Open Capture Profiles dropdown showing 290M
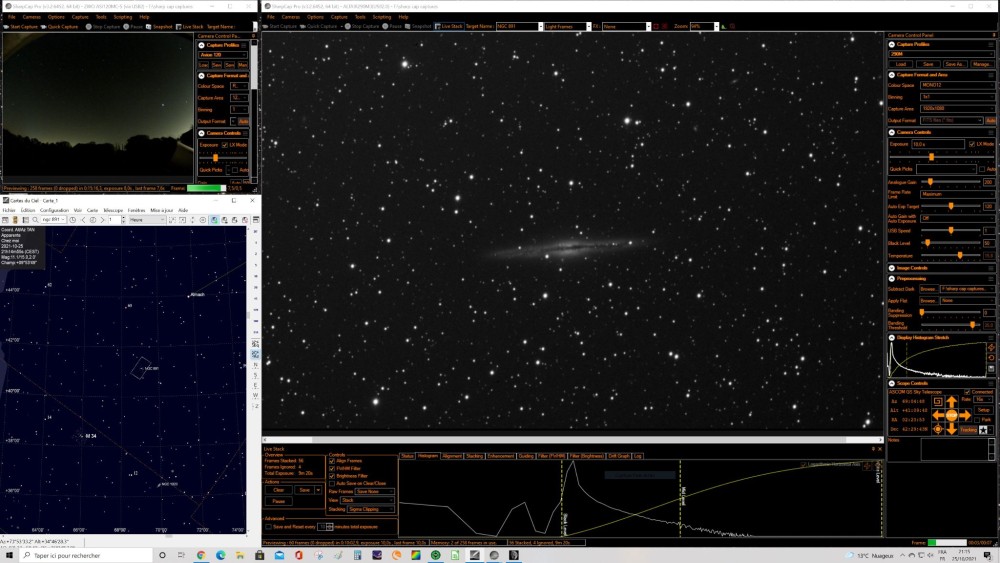Screen dimensions: 1000x563 (941, 54)
